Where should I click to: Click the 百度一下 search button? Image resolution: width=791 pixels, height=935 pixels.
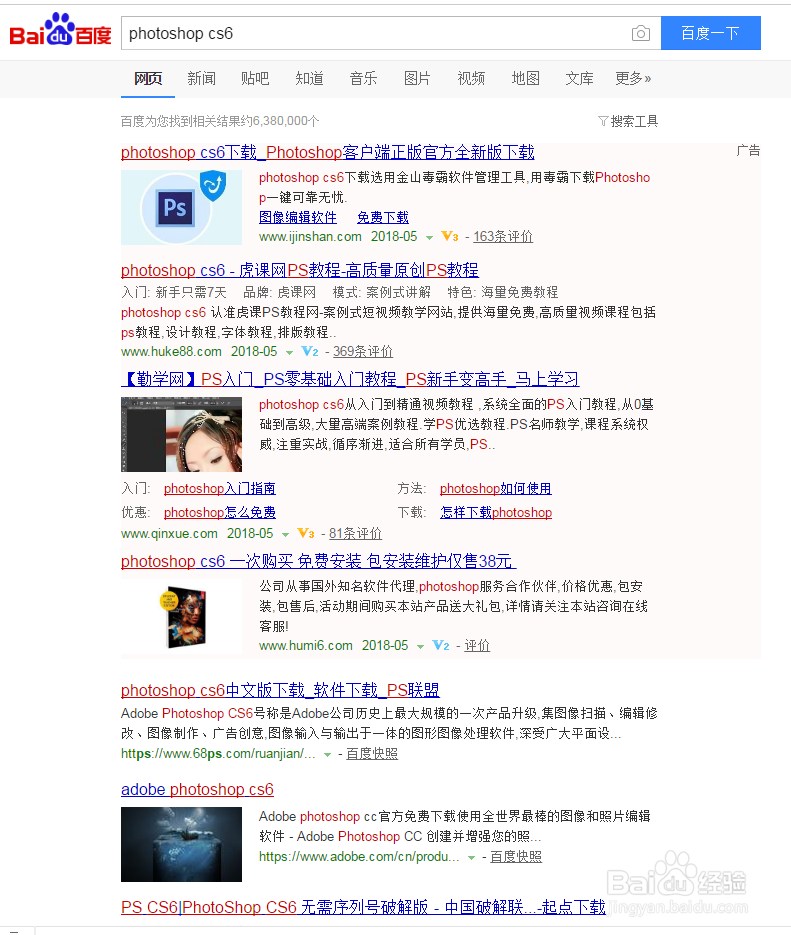point(711,33)
